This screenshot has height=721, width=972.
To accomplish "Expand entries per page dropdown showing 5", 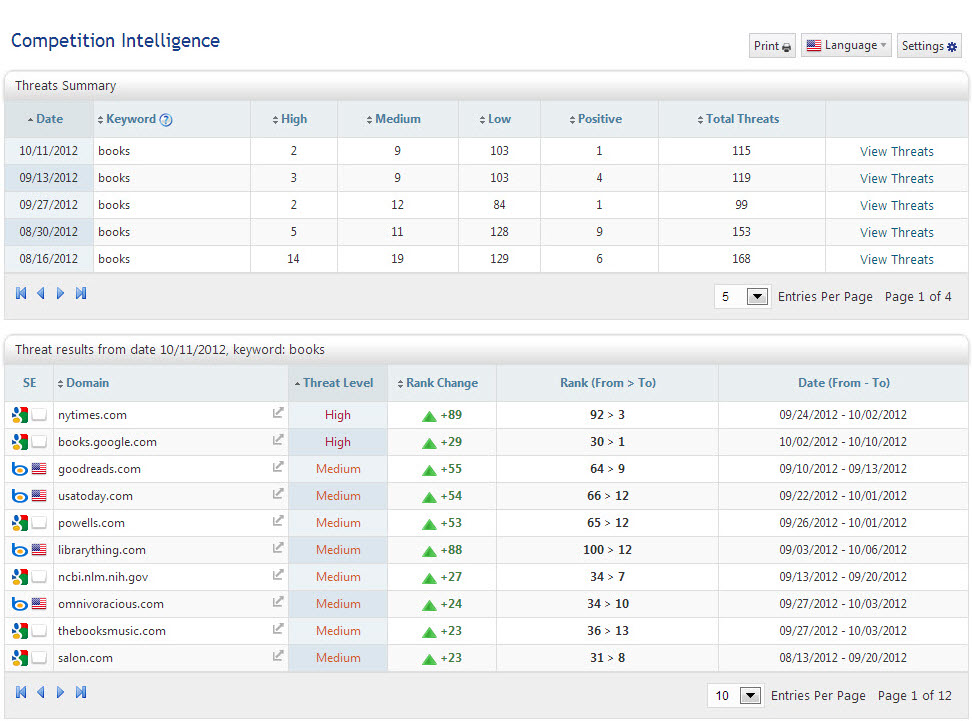I will point(757,297).
